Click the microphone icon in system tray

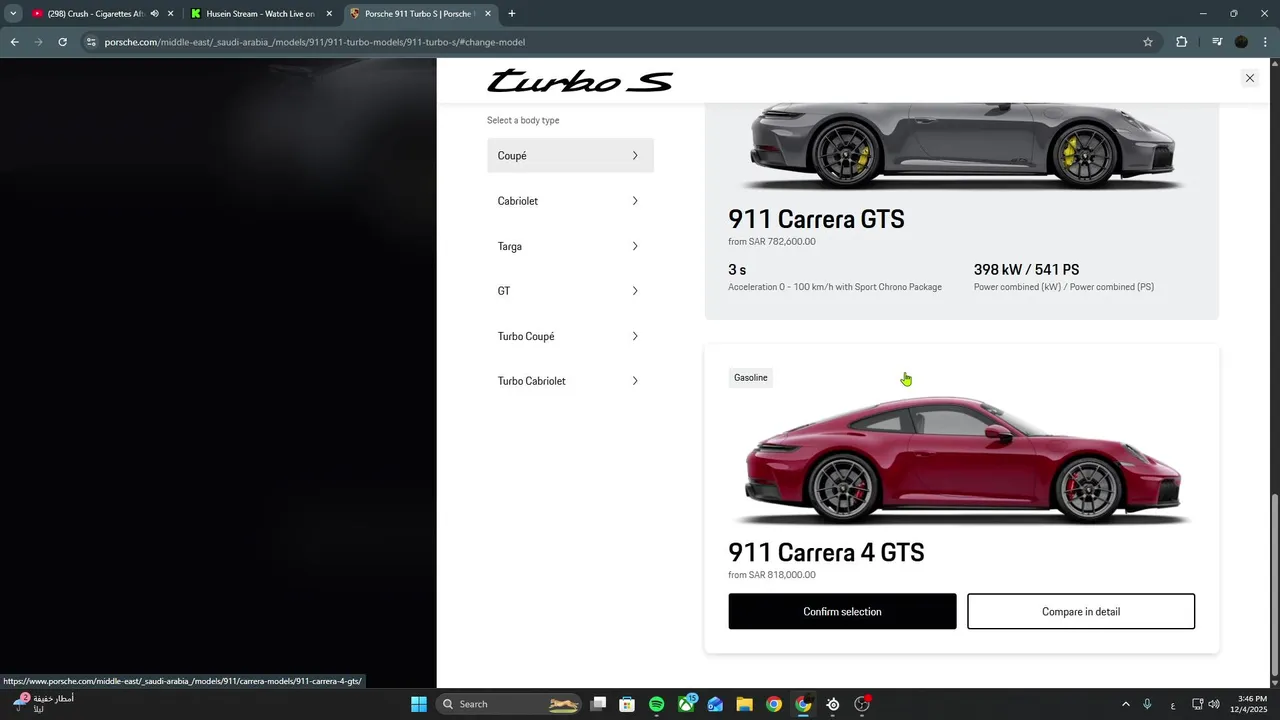(x=1147, y=704)
